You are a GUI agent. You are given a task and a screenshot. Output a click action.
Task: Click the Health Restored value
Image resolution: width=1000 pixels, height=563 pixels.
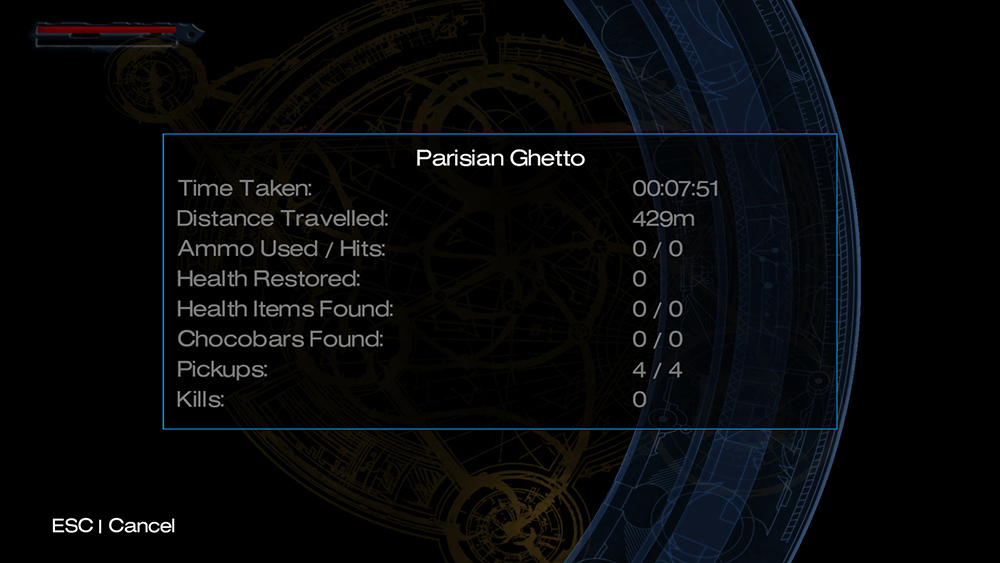[x=640, y=279]
